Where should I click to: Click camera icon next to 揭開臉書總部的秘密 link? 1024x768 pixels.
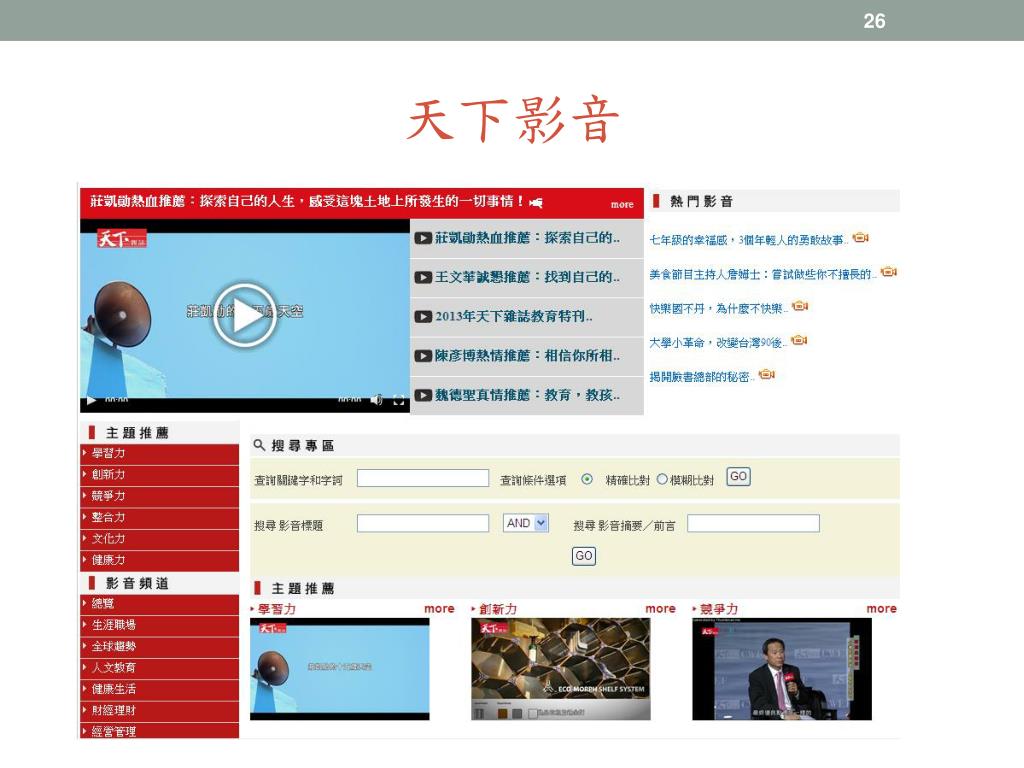point(767,374)
